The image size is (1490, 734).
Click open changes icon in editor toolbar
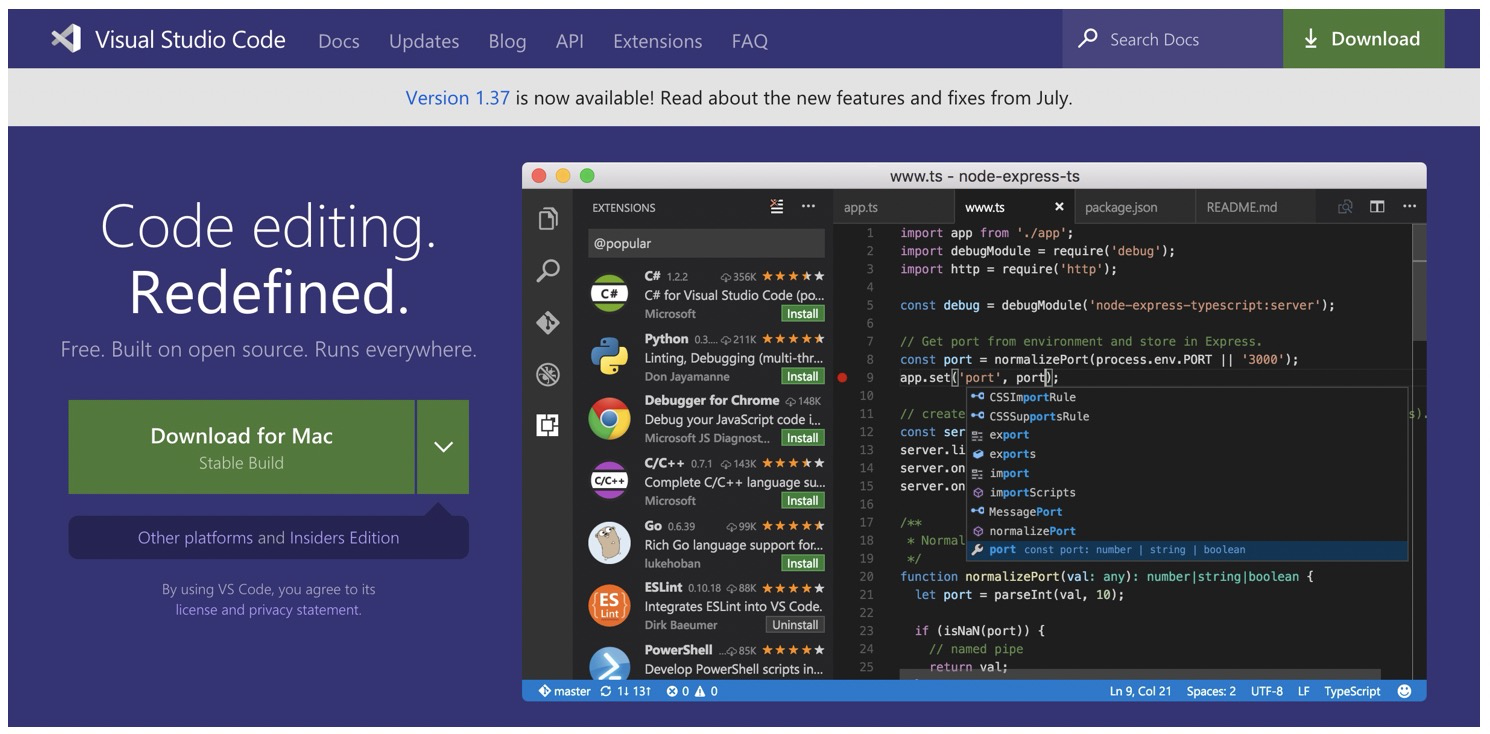[x=1345, y=206]
